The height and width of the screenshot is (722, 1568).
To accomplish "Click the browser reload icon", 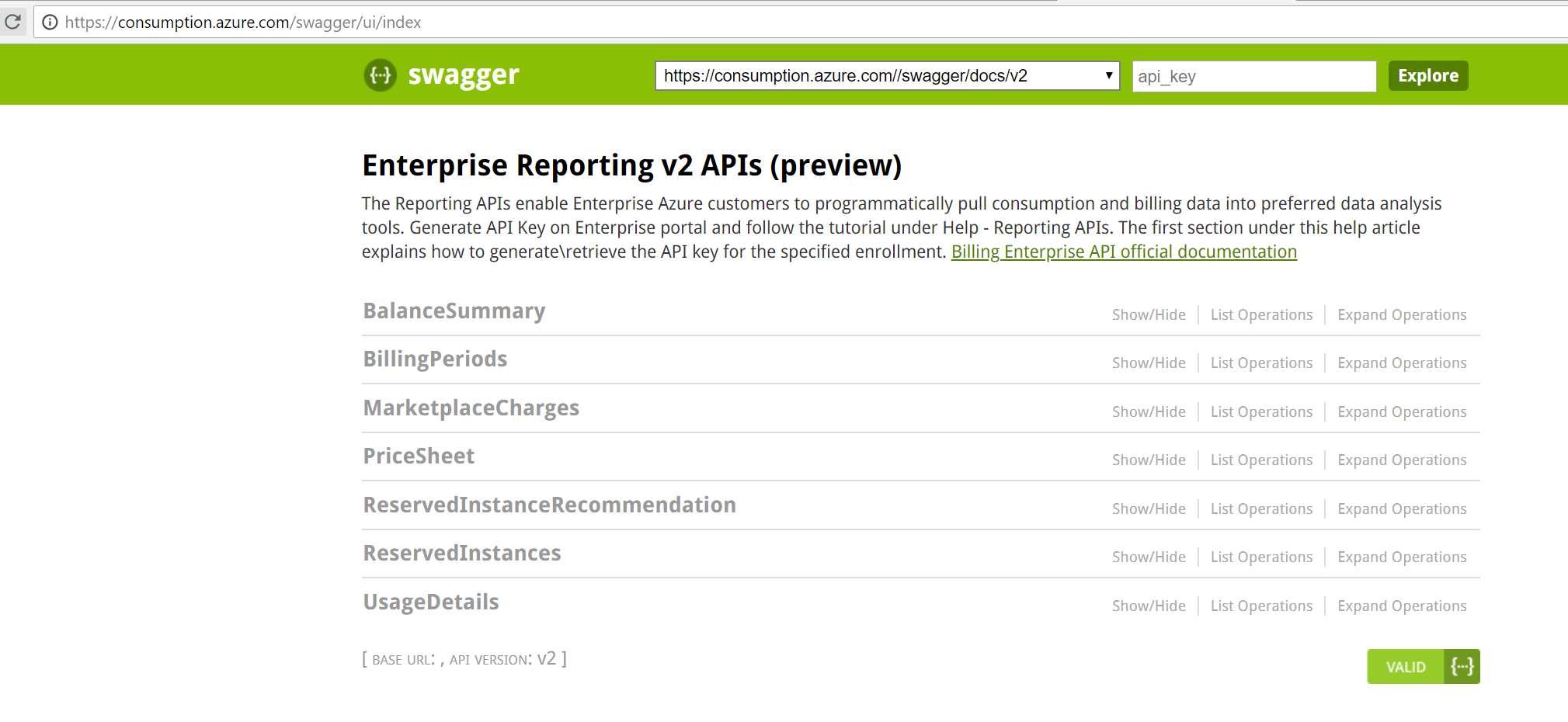I will coord(12,22).
